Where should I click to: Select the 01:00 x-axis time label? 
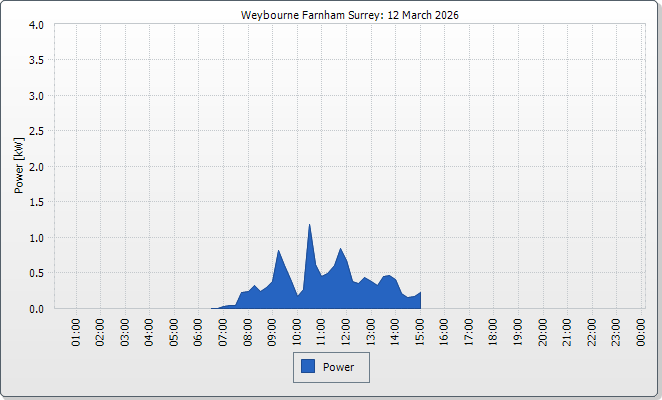pyautogui.click(x=76, y=331)
